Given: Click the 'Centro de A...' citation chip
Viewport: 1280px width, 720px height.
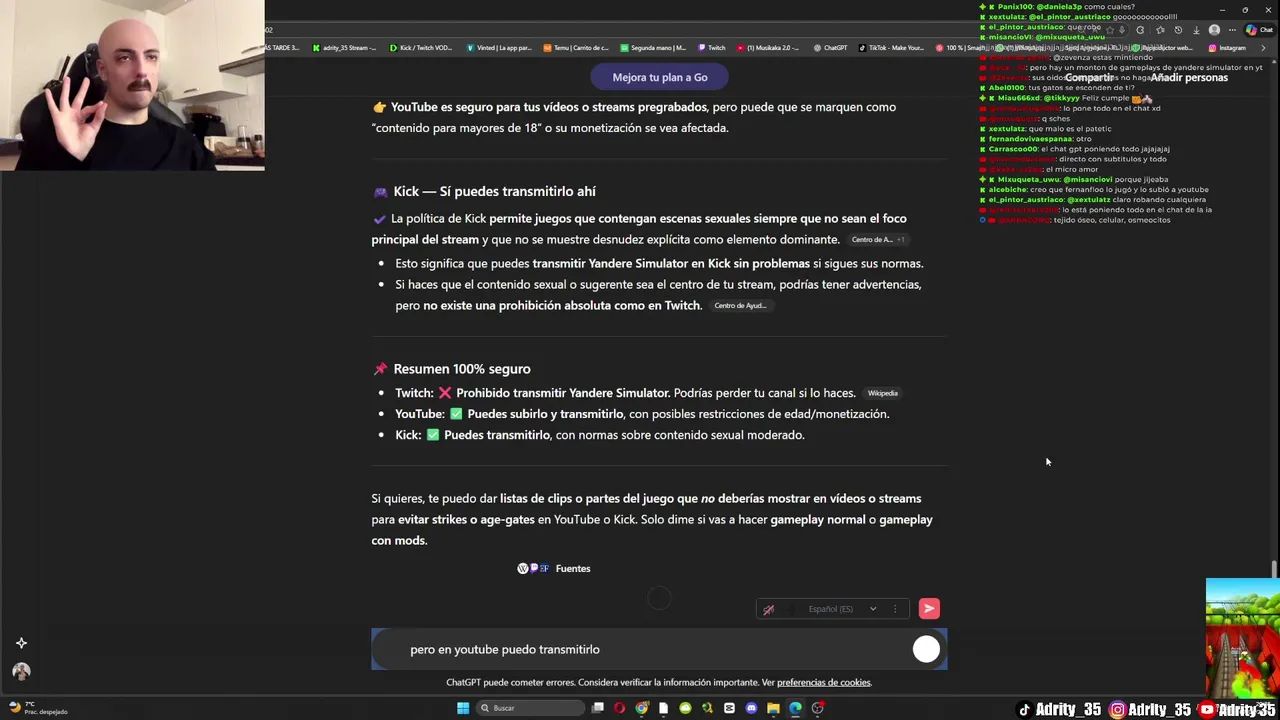Looking at the screenshot, I should (878, 240).
